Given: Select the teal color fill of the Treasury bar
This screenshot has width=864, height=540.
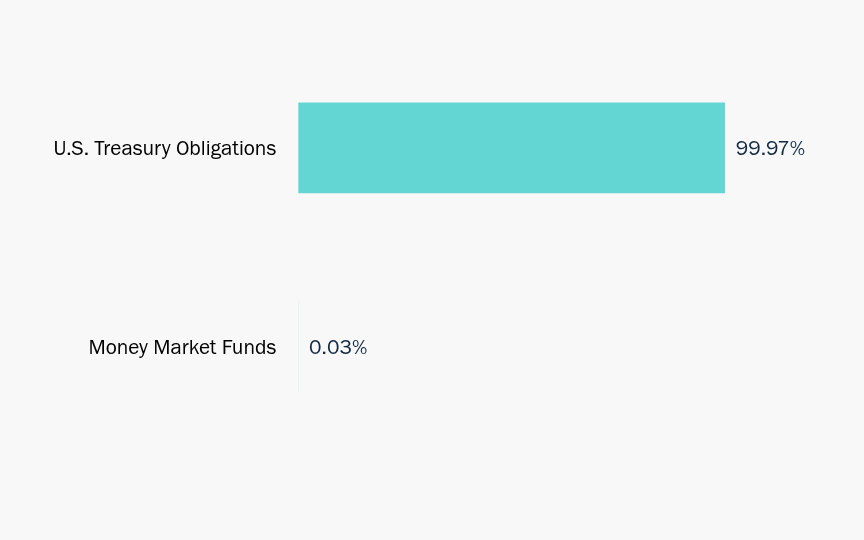Looking at the screenshot, I should 511,148.
